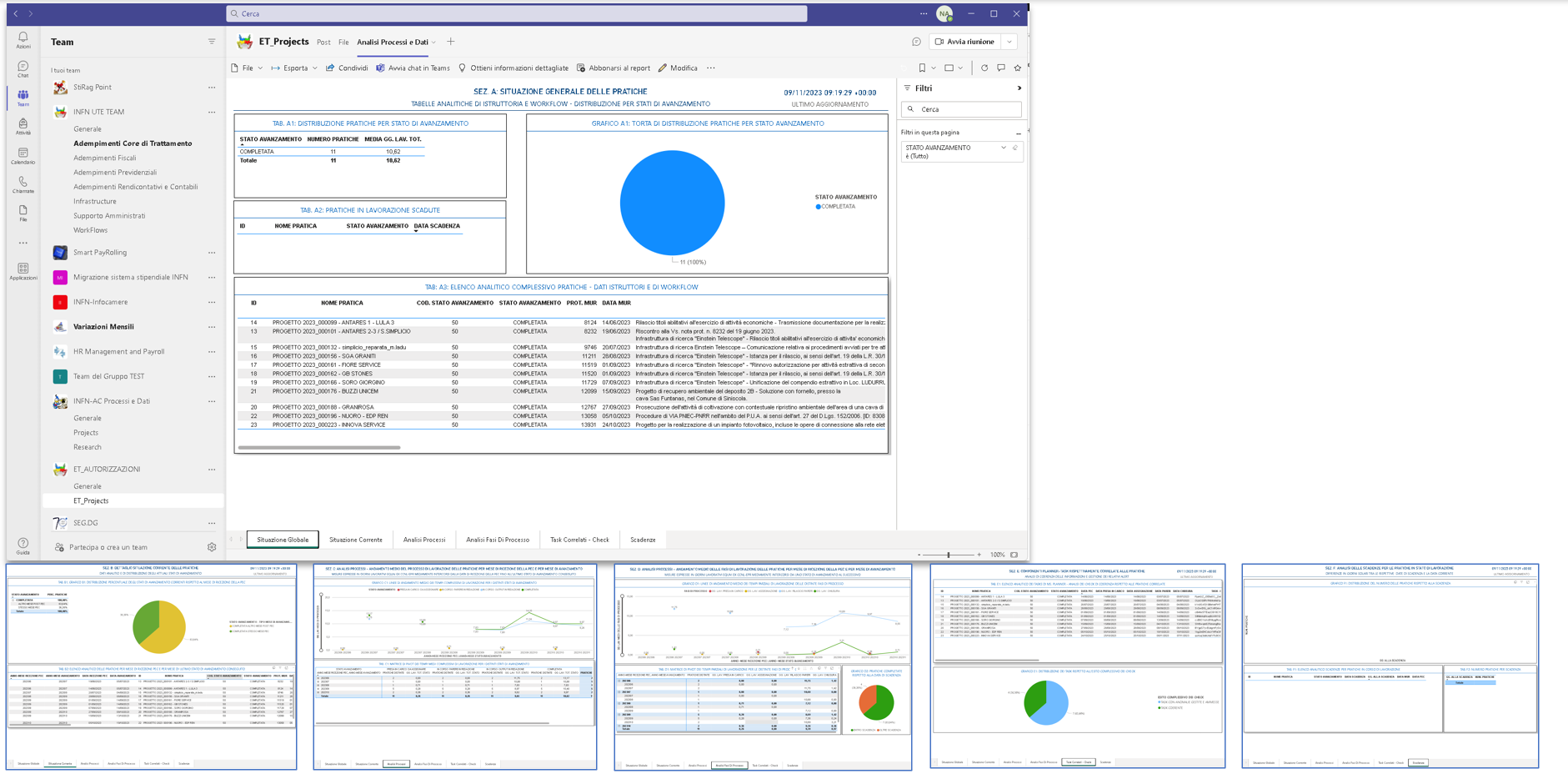Click the zoom out minus button

click(919, 555)
